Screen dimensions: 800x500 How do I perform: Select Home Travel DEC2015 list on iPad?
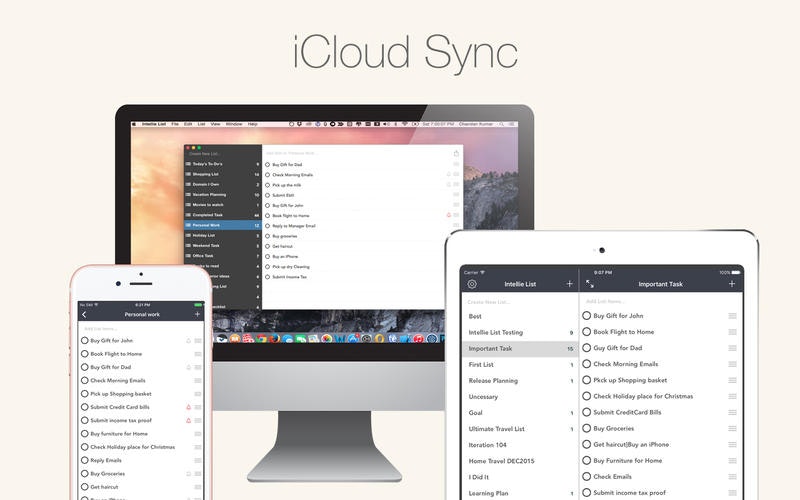520,461
